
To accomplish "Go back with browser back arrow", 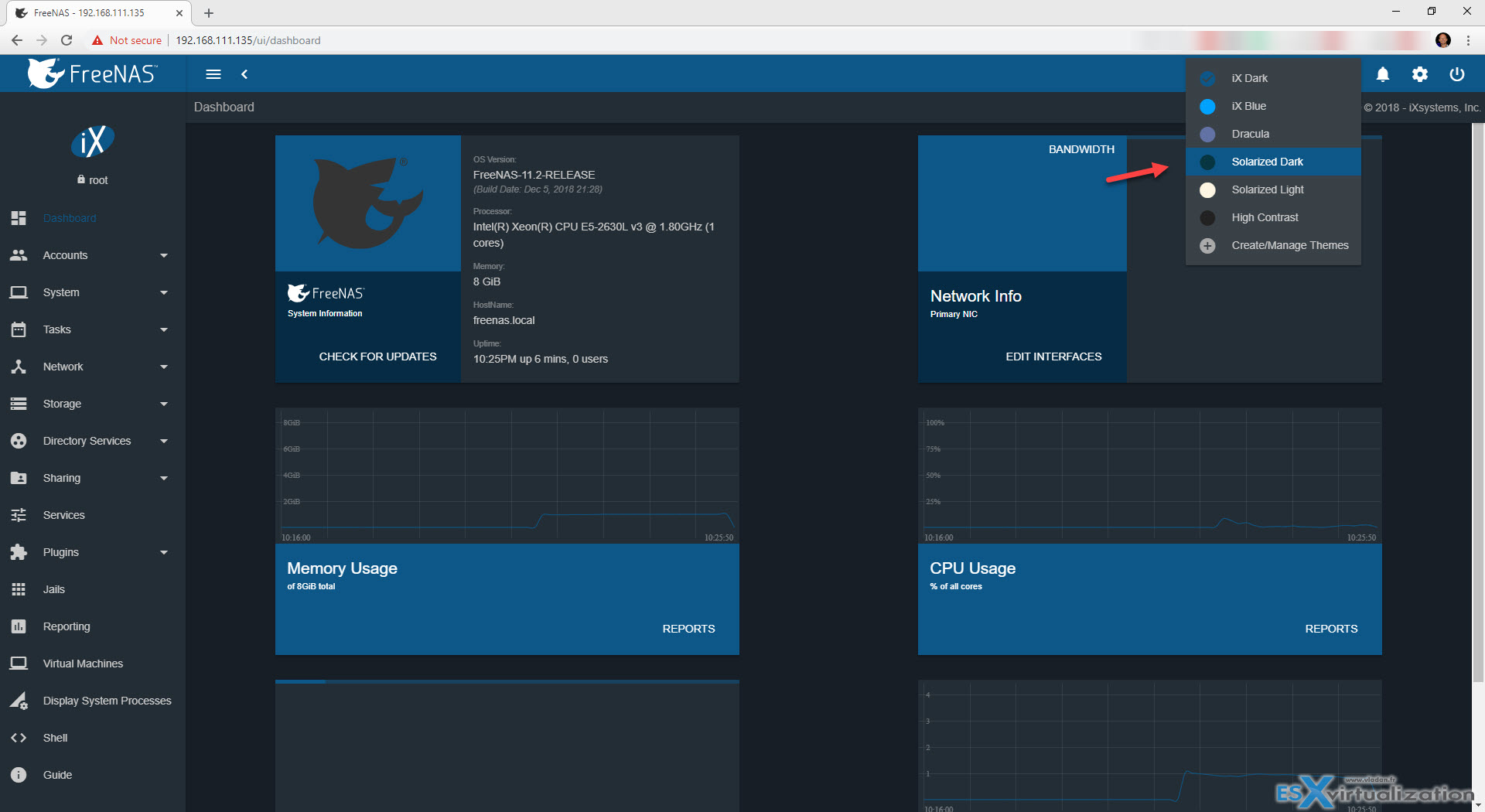I will pyautogui.click(x=17, y=40).
